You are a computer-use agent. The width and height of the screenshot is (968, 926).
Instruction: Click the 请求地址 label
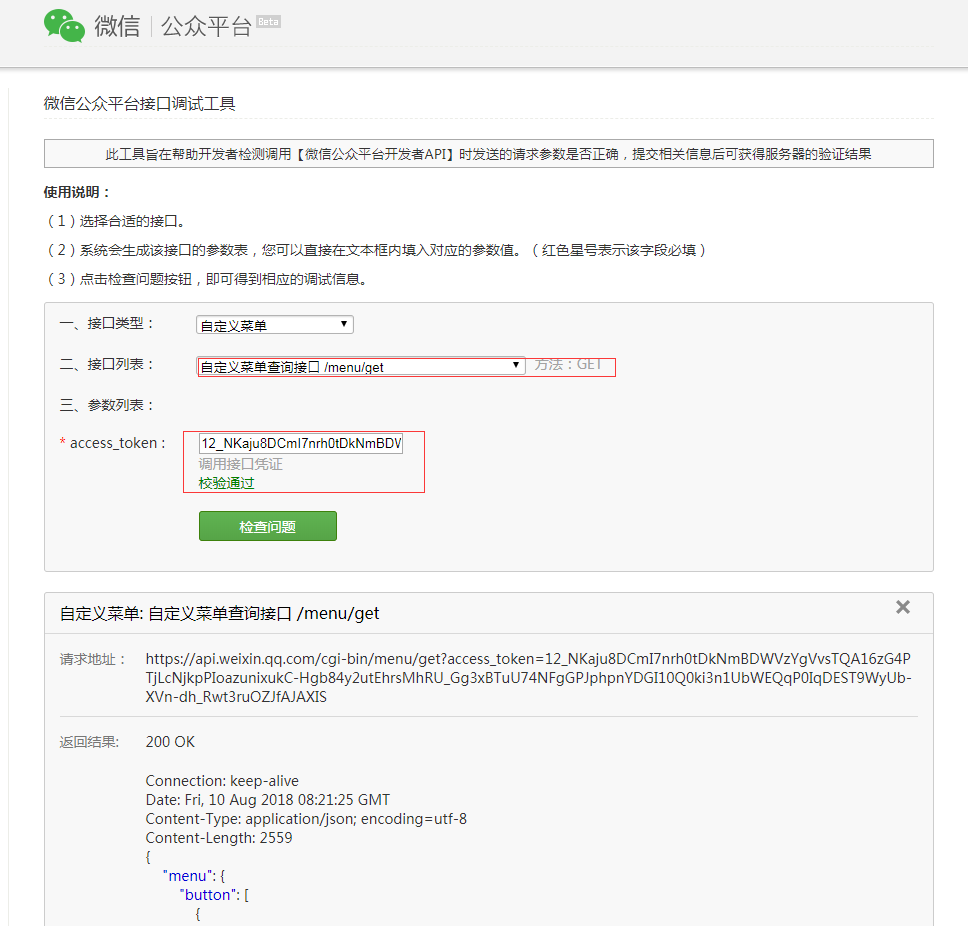(93, 659)
